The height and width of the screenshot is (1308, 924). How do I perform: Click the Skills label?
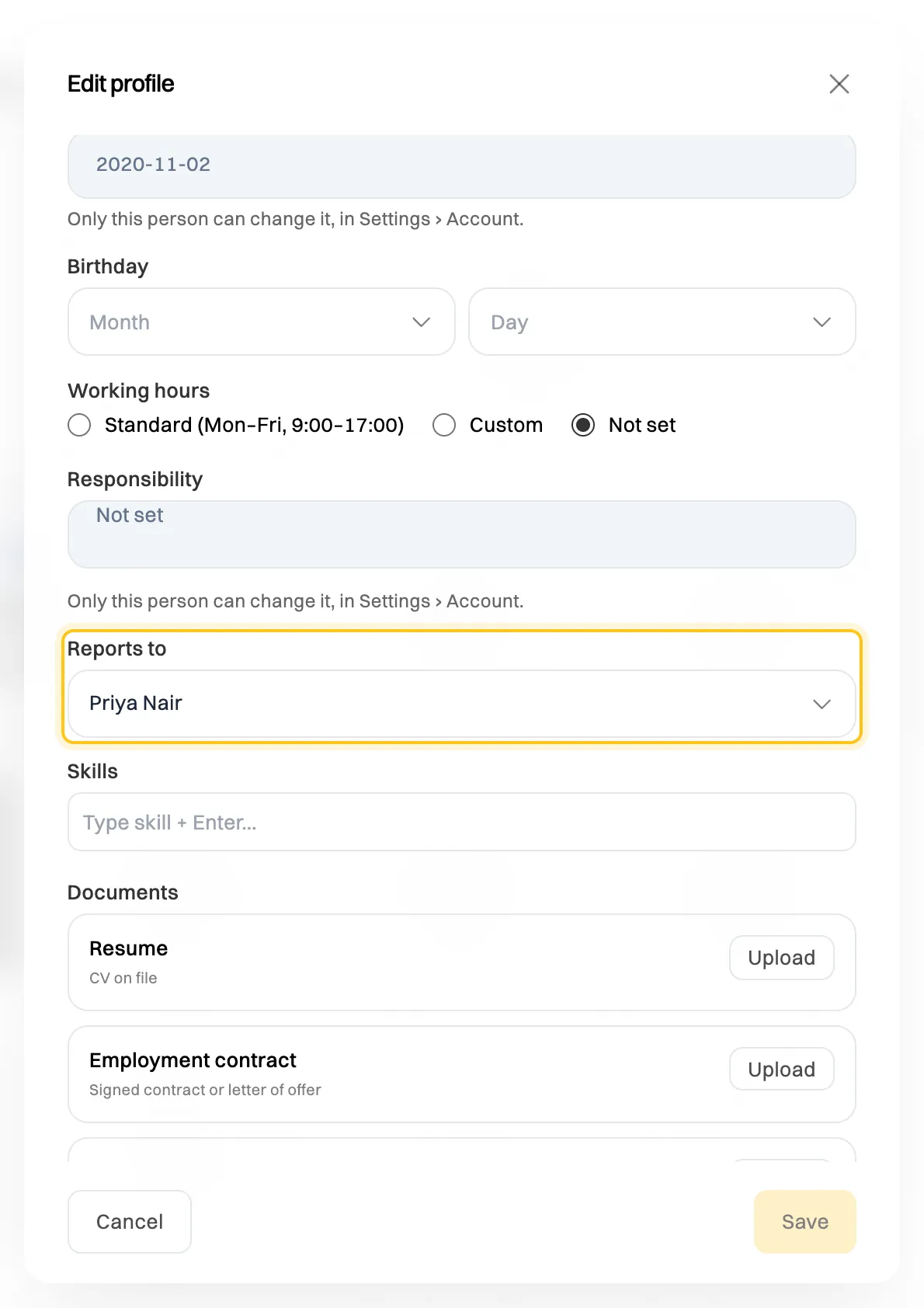click(x=92, y=771)
